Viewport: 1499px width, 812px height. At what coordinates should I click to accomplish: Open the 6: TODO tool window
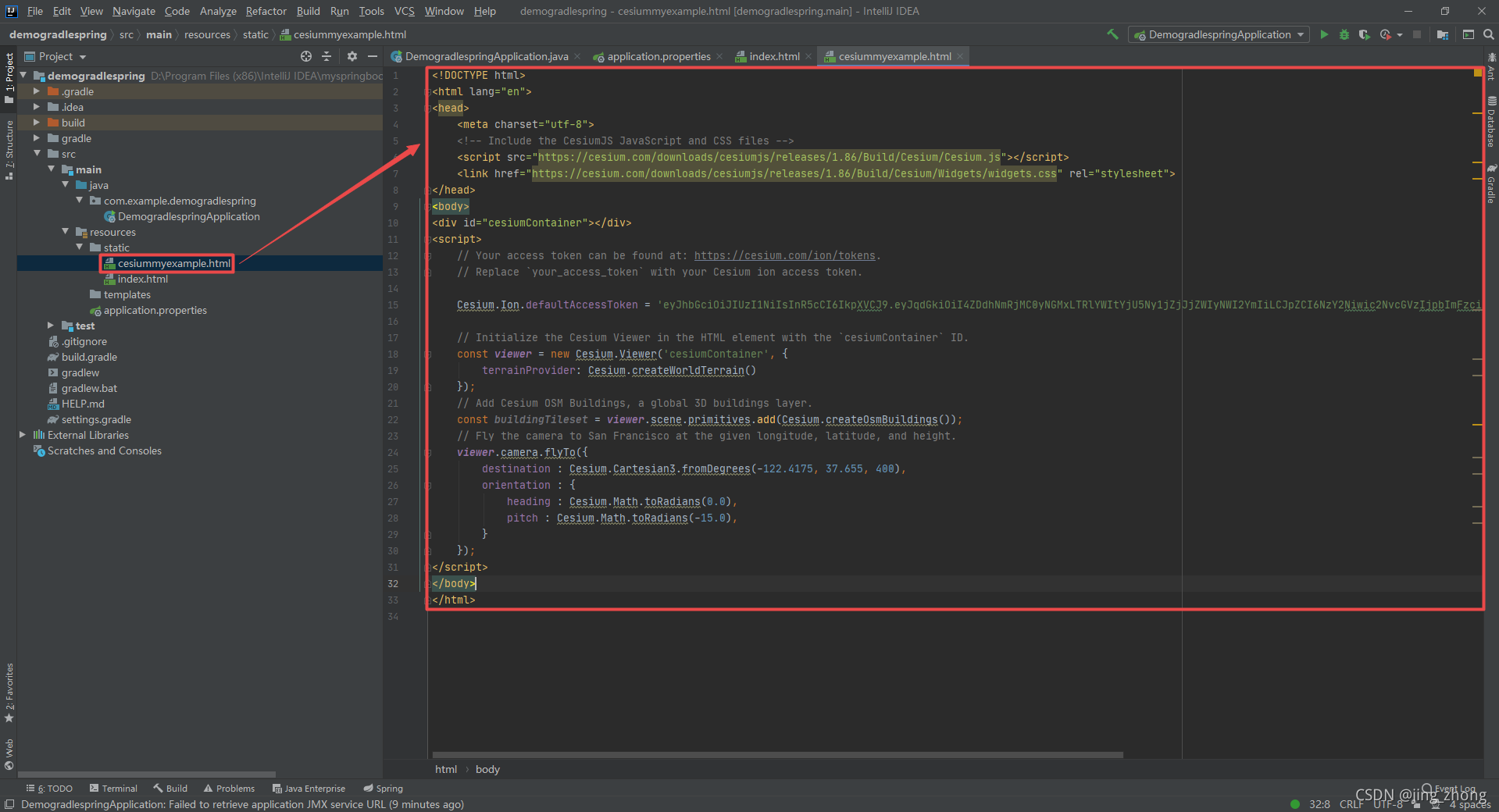click(49, 789)
